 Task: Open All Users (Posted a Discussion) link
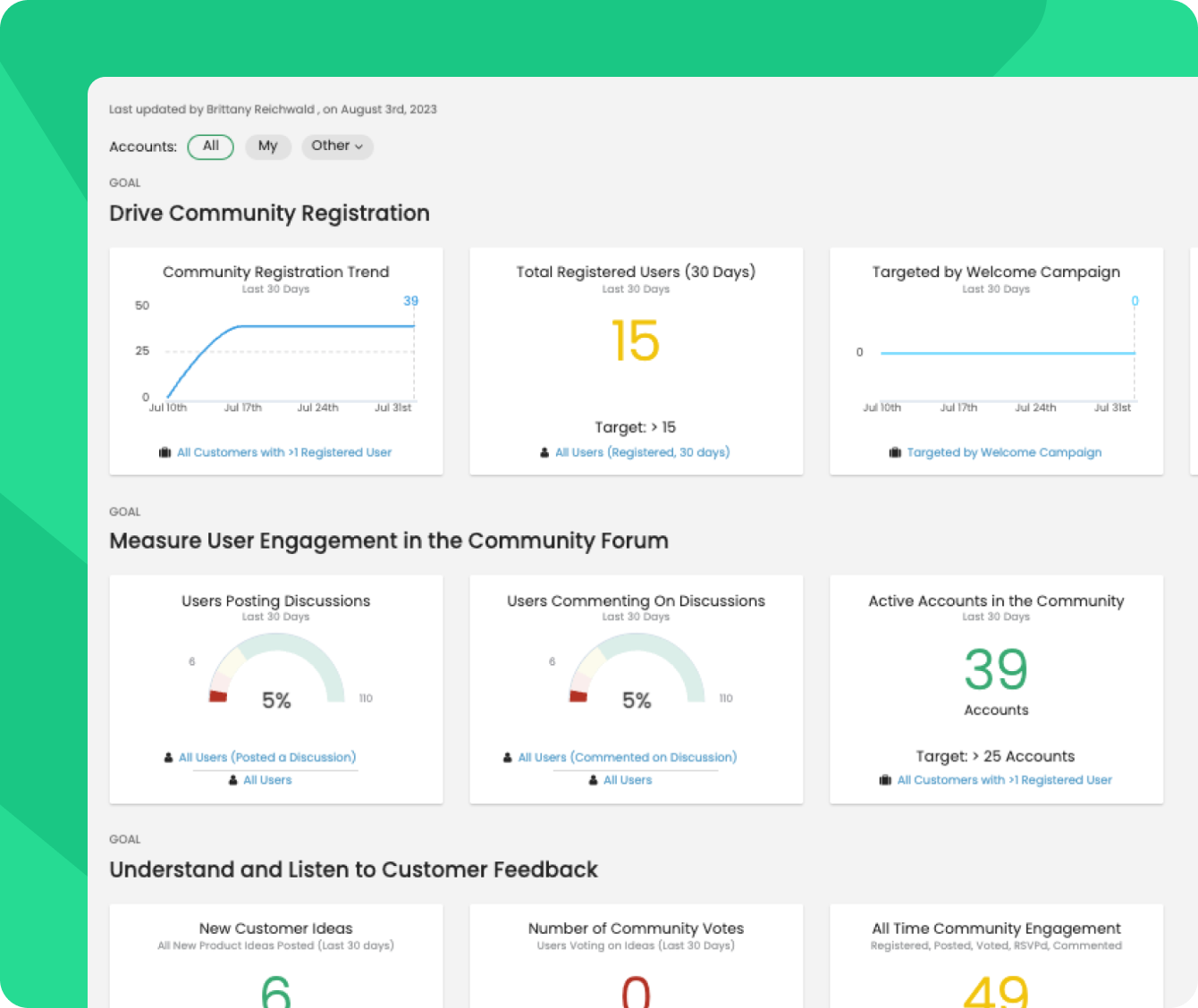(267, 758)
